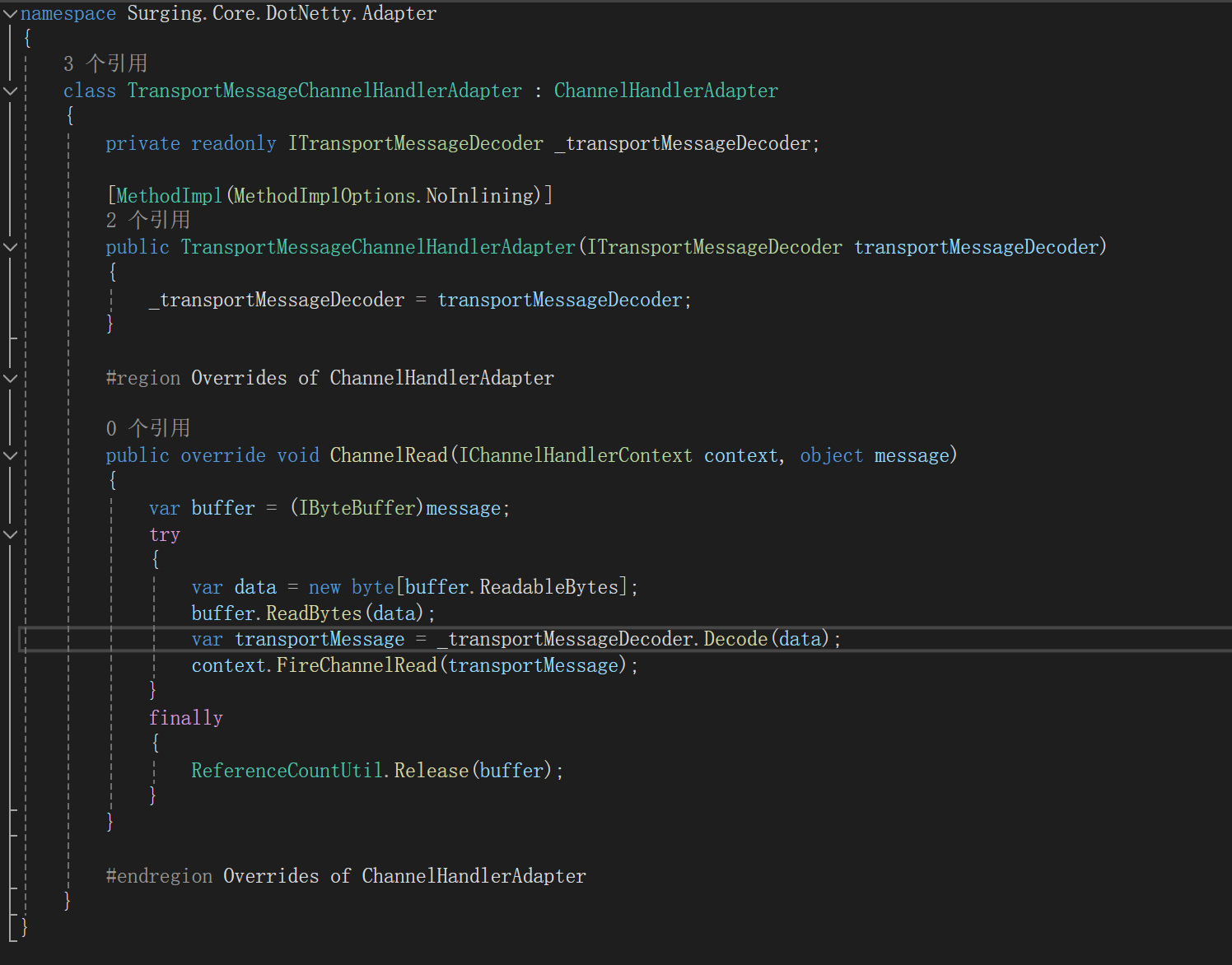Click the base class ChannelHandlerAdapter after the colon
This screenshot has height=965, width=1232.
665,91
